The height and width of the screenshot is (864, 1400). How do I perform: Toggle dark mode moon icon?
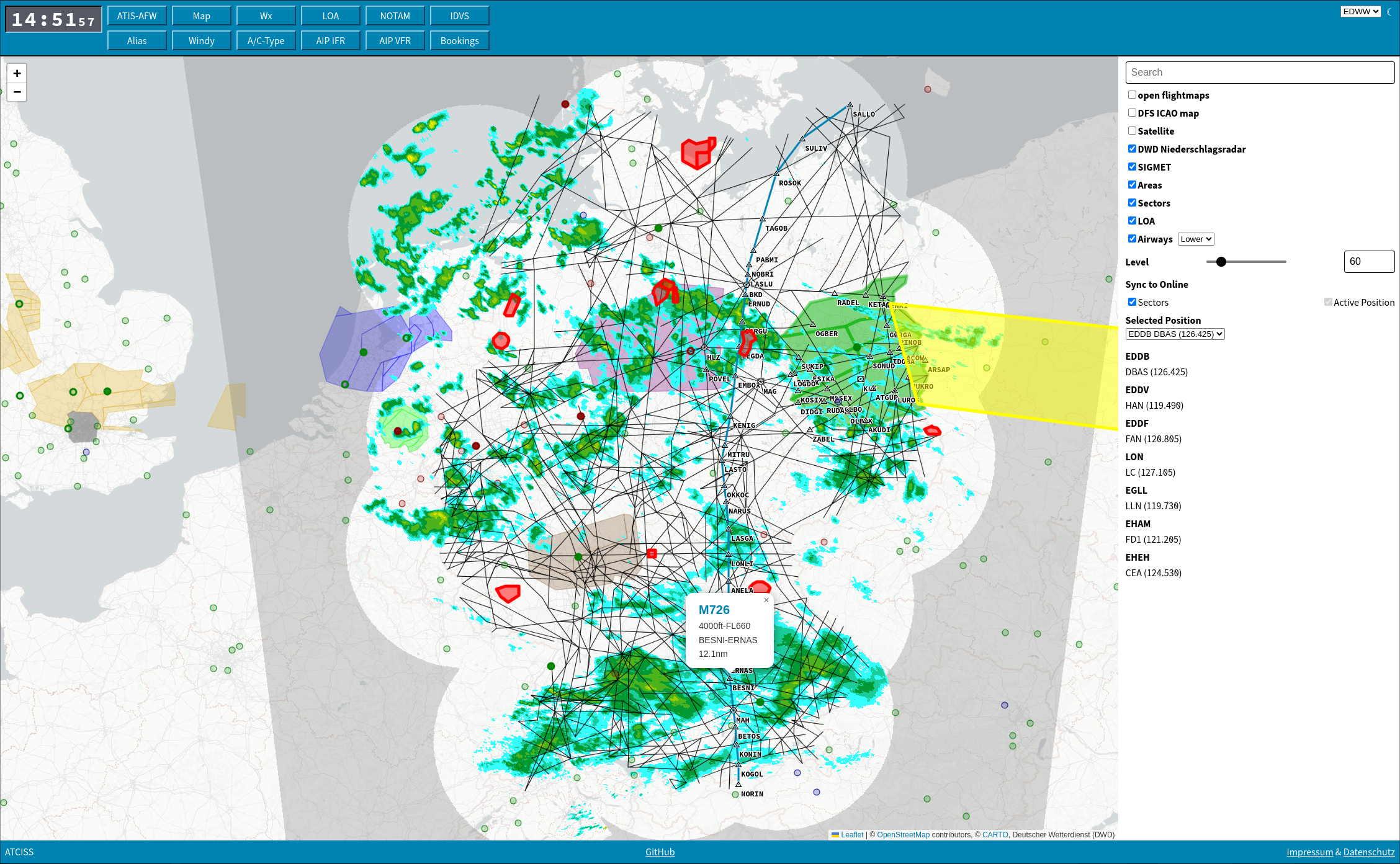coord(1389,11)
